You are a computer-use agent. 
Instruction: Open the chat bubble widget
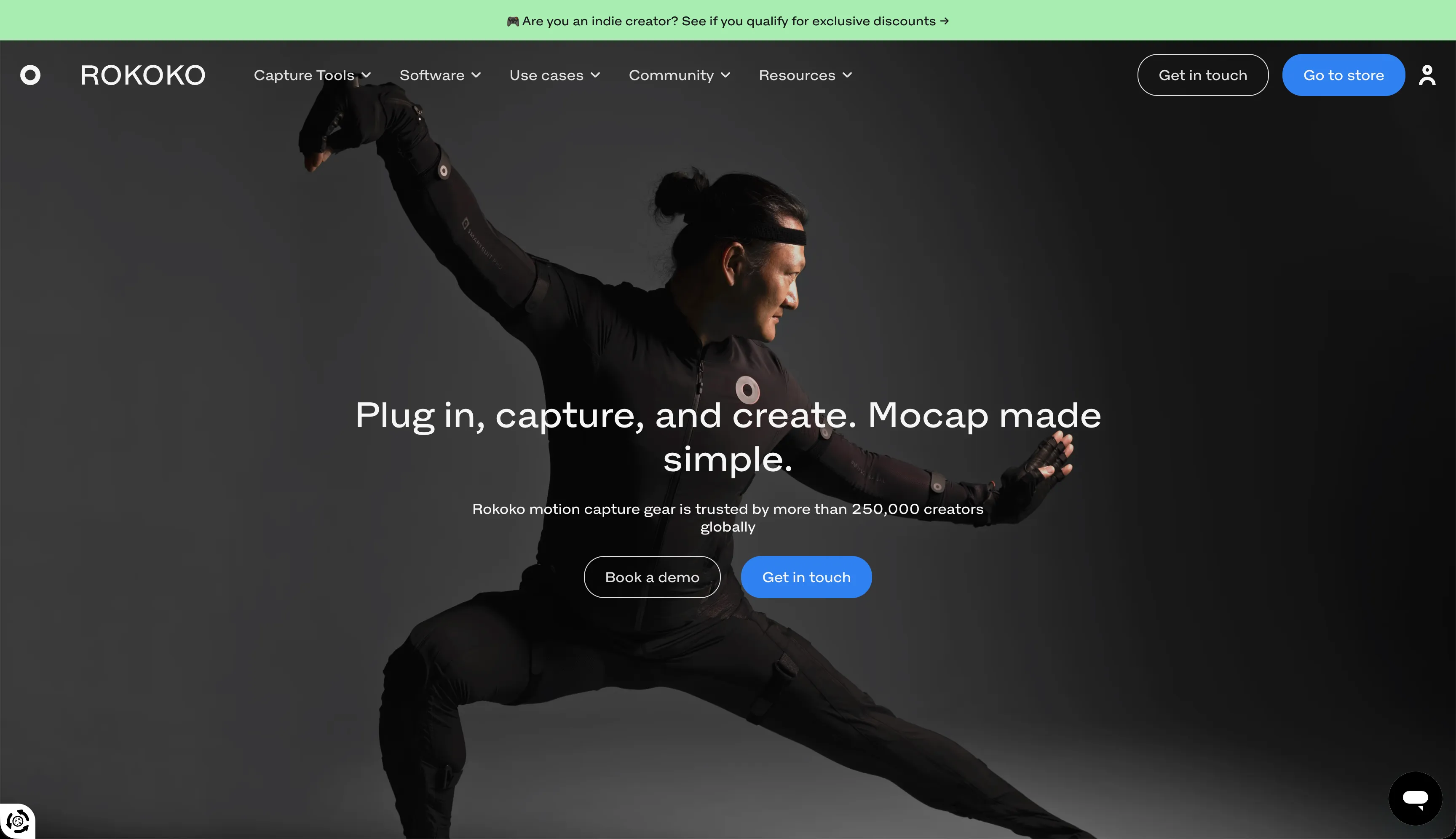1415,799
